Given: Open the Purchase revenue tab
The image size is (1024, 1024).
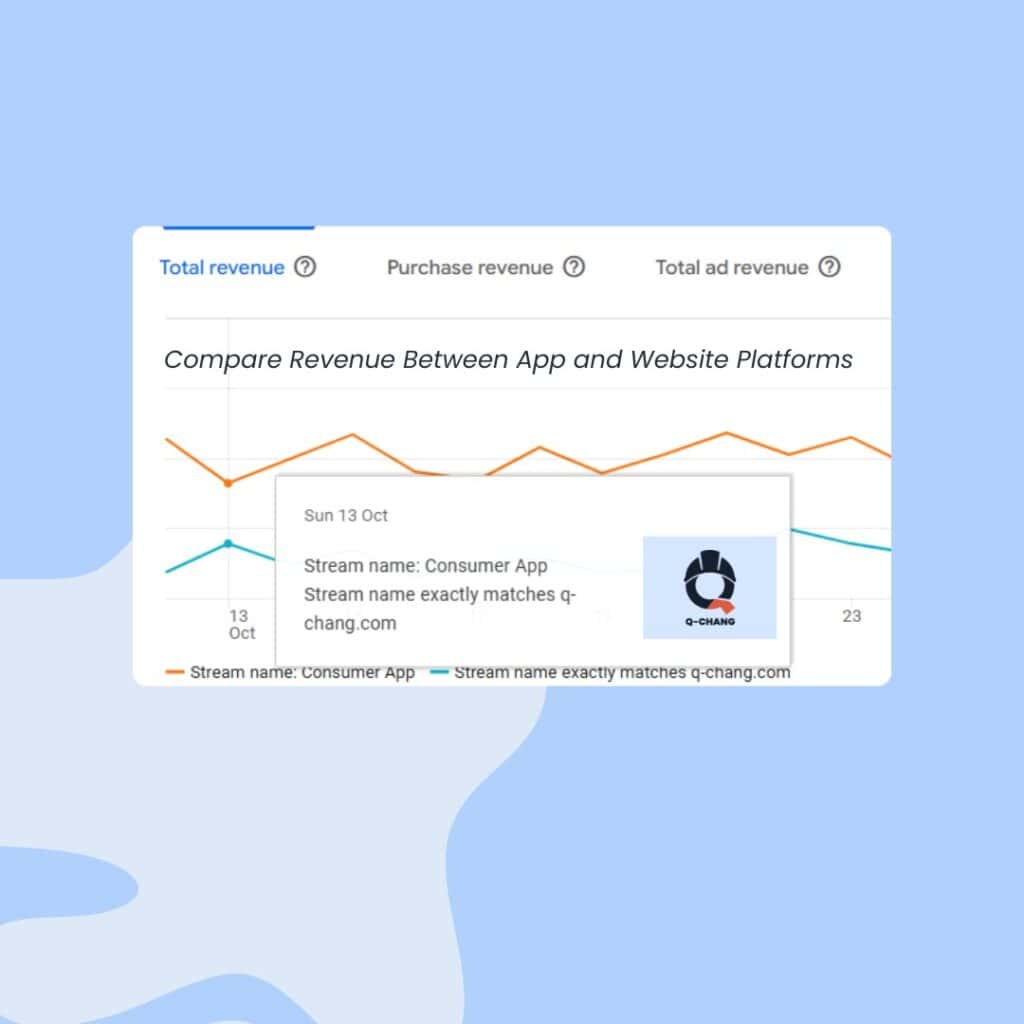Looking at the screenshot, I should point(470,267).
